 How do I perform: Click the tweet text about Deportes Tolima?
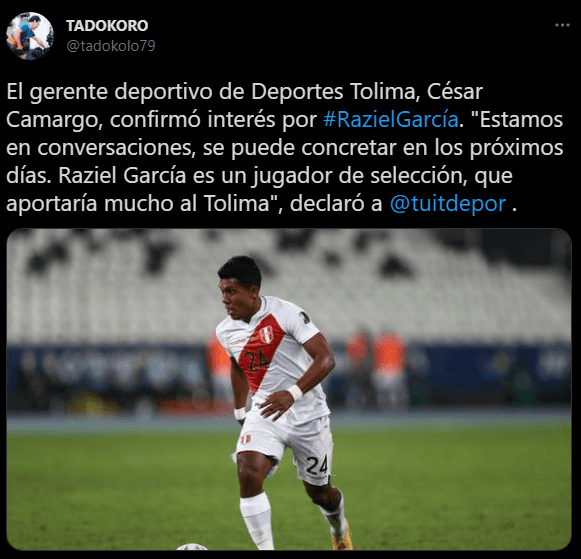click(285, 147)
